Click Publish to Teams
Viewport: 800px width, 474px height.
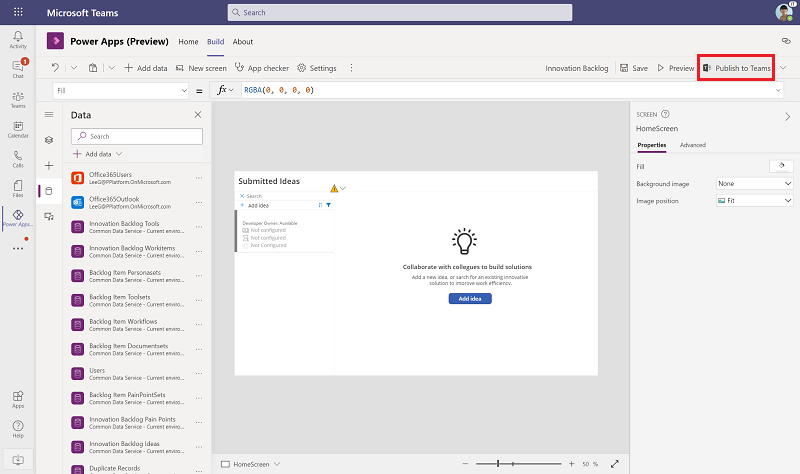(737, 68)
